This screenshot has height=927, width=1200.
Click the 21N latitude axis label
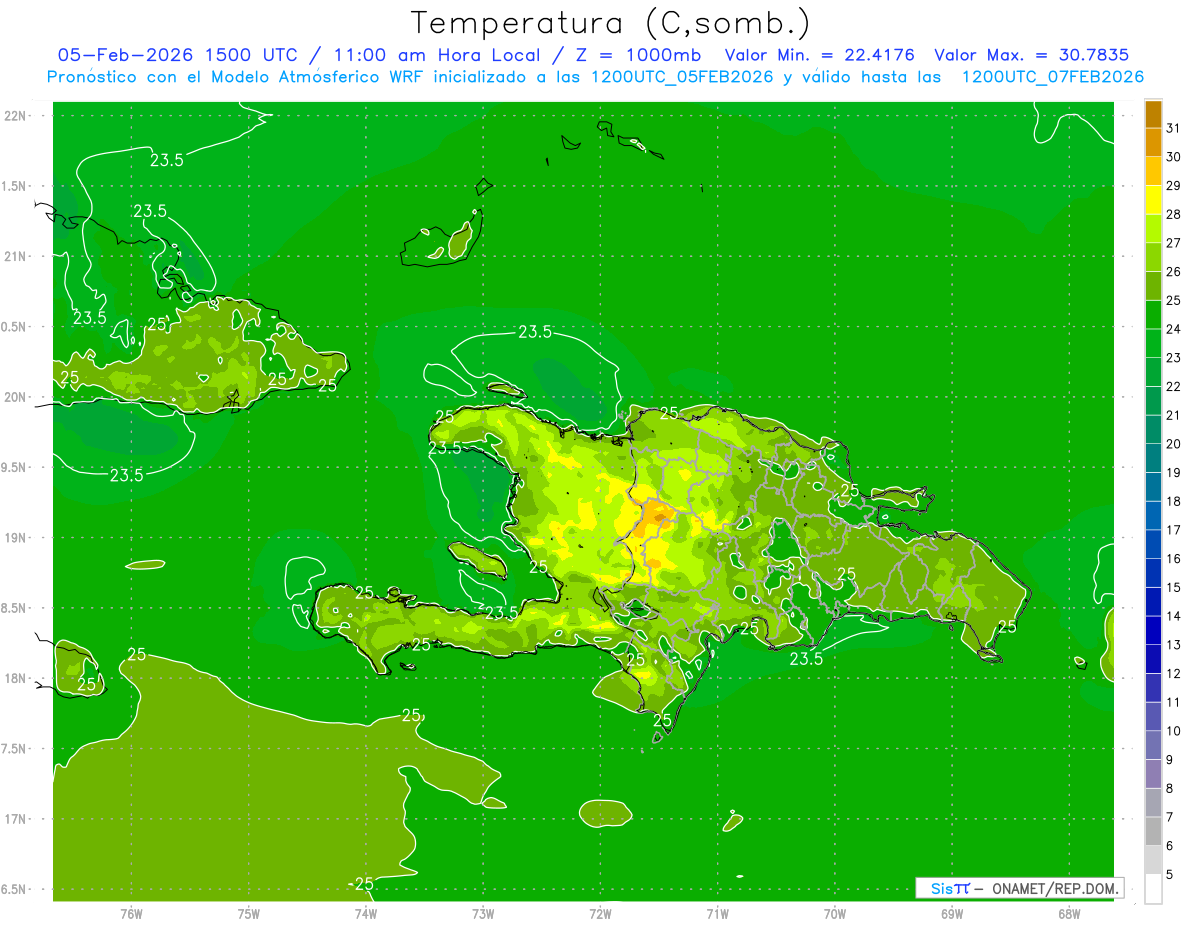pos(15,257)
